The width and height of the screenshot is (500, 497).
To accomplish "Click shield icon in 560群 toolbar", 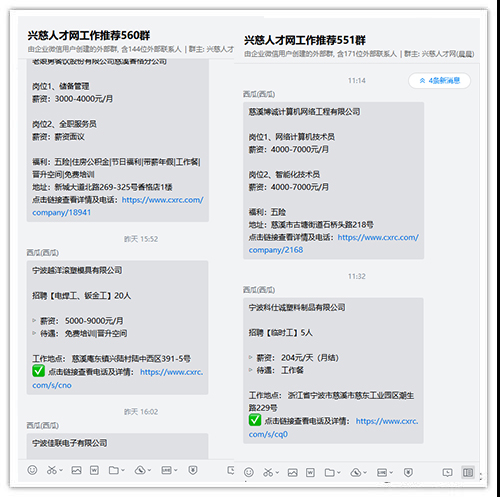I will pos(193,470).
